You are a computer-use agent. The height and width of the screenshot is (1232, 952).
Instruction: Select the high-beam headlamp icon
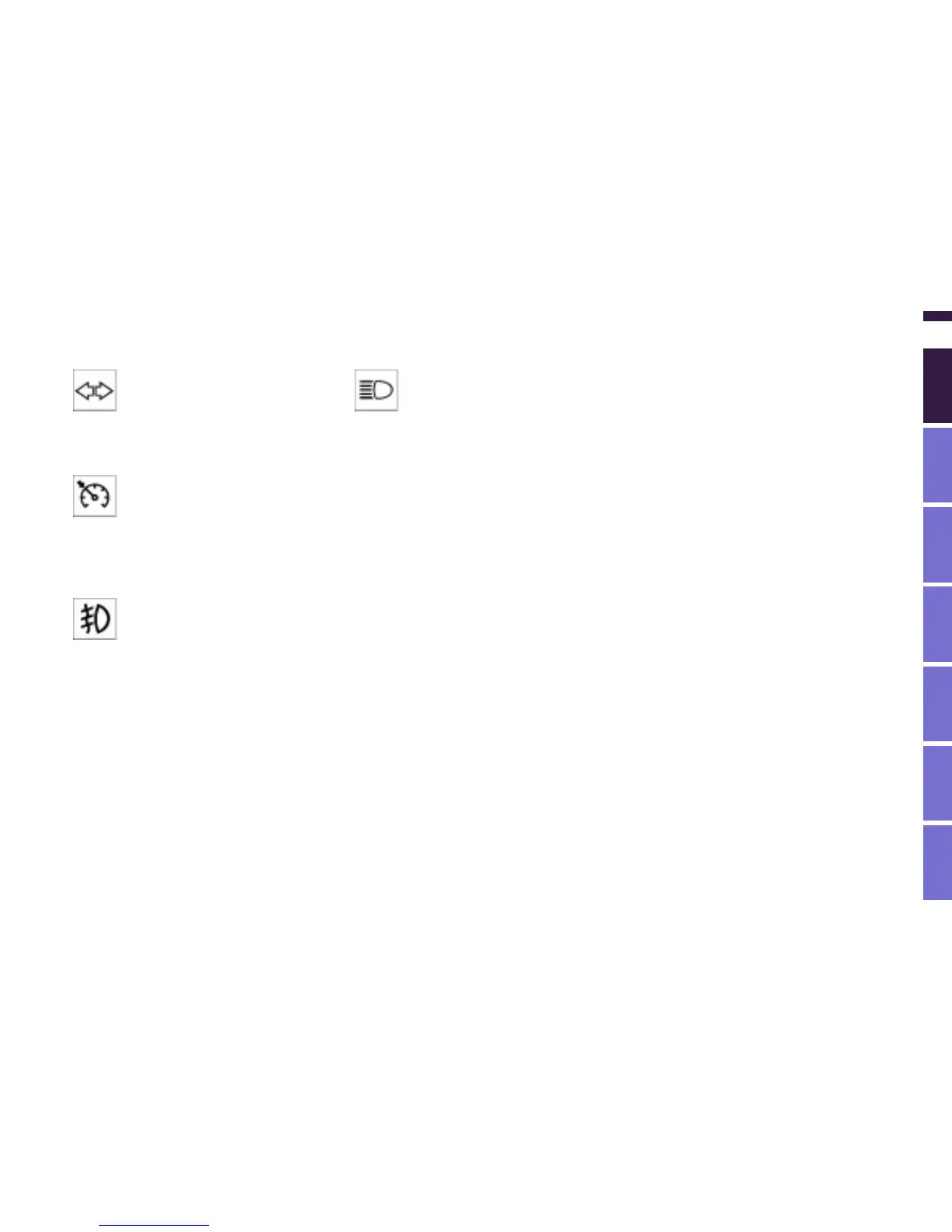pos(376,390)
